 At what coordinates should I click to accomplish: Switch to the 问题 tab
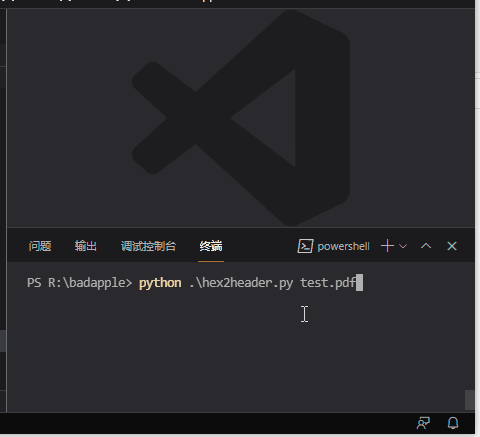click(x=40, y=246)
